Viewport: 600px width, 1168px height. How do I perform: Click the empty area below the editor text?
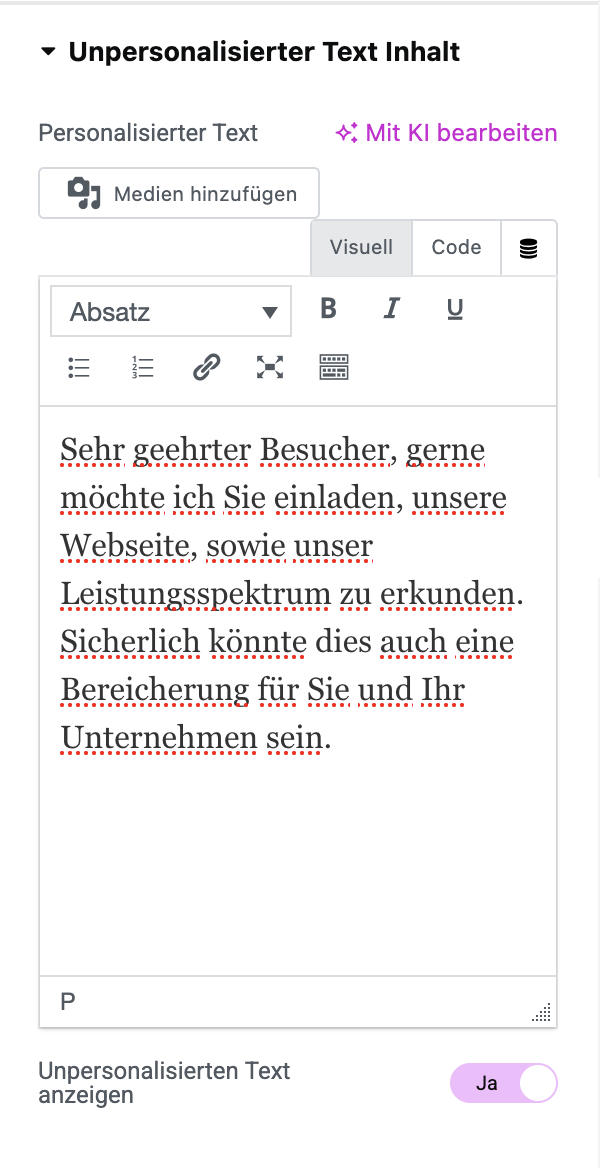pyautogui.click(x=297, y=860)
